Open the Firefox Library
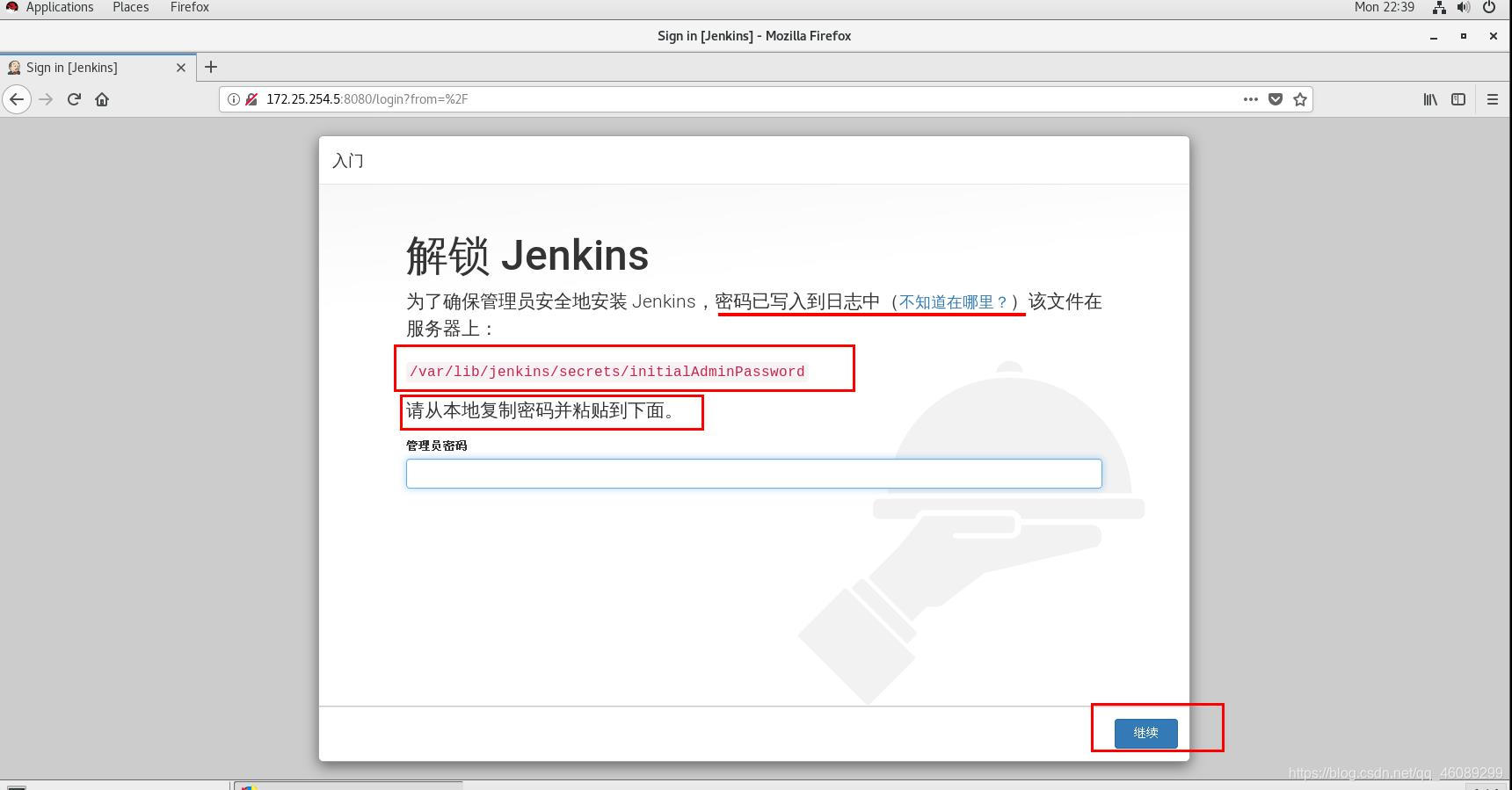Viewport: 1512px width, 790px height. tap(1430, 99)
